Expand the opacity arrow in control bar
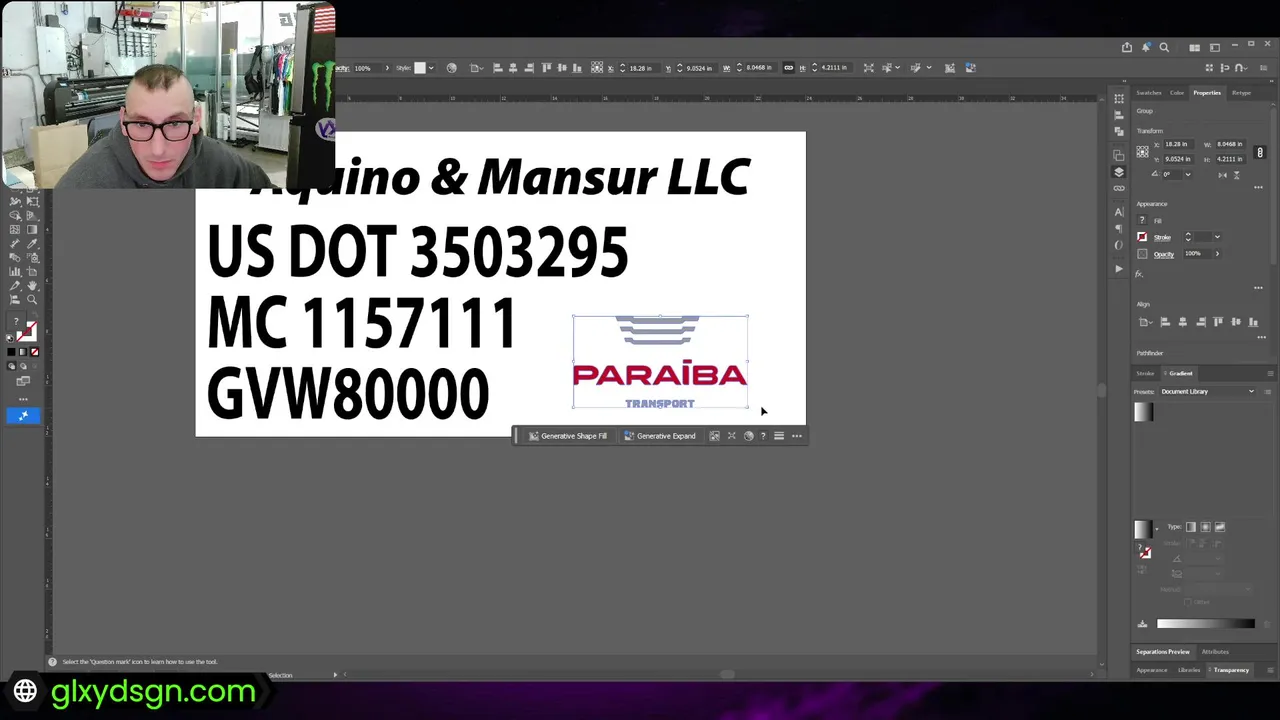The height and width of the screenshot is (720, 1280). coord(387,68)
